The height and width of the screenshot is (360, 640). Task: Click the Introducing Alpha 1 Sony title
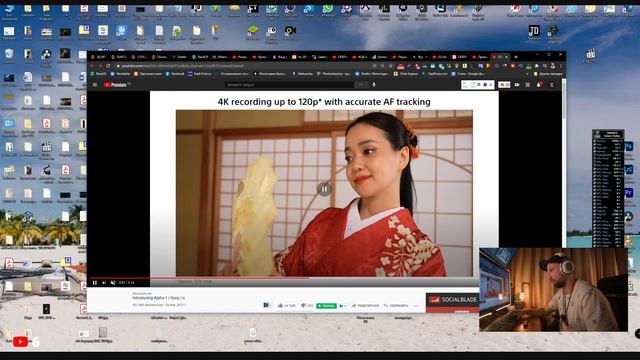158,298
